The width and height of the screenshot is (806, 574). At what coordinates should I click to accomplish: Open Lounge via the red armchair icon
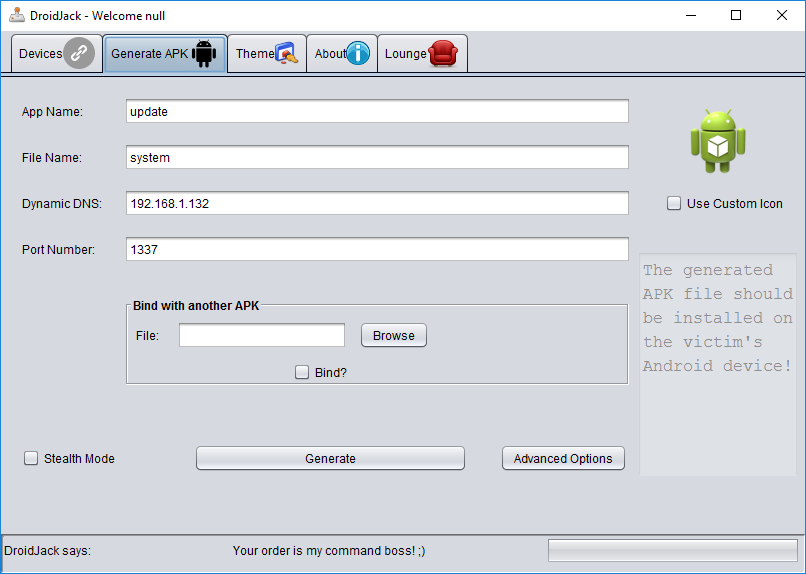click(x=443, y=53)
